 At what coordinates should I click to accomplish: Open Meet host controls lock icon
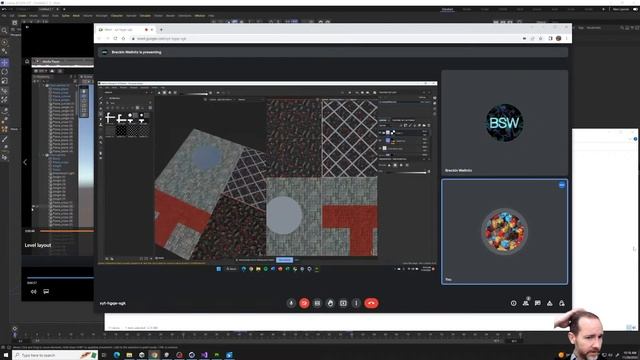pyautogui.click(x=562, y=303)
